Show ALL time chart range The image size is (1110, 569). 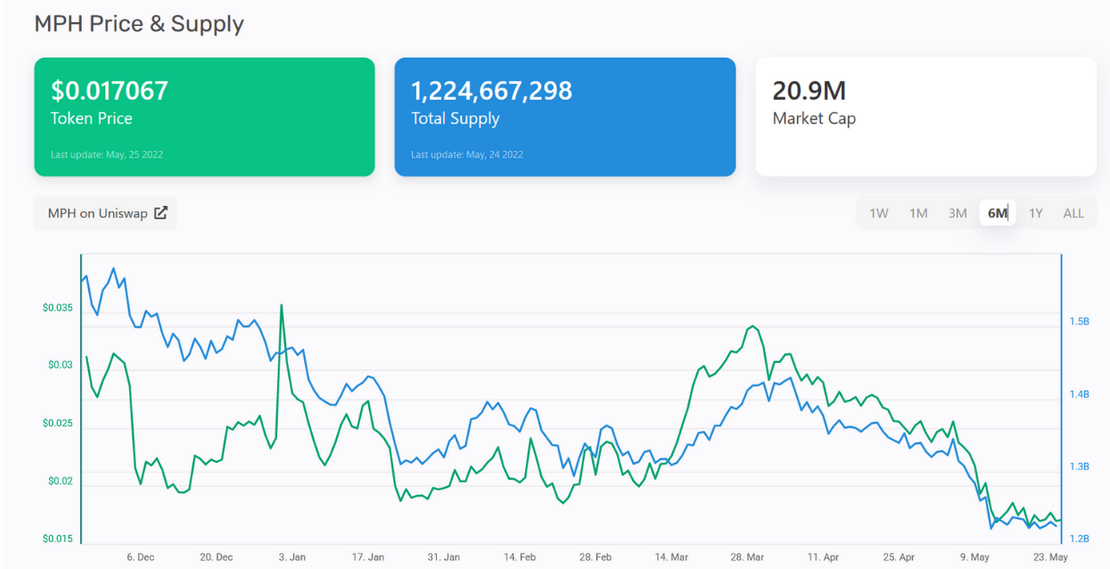point(1073,213)
